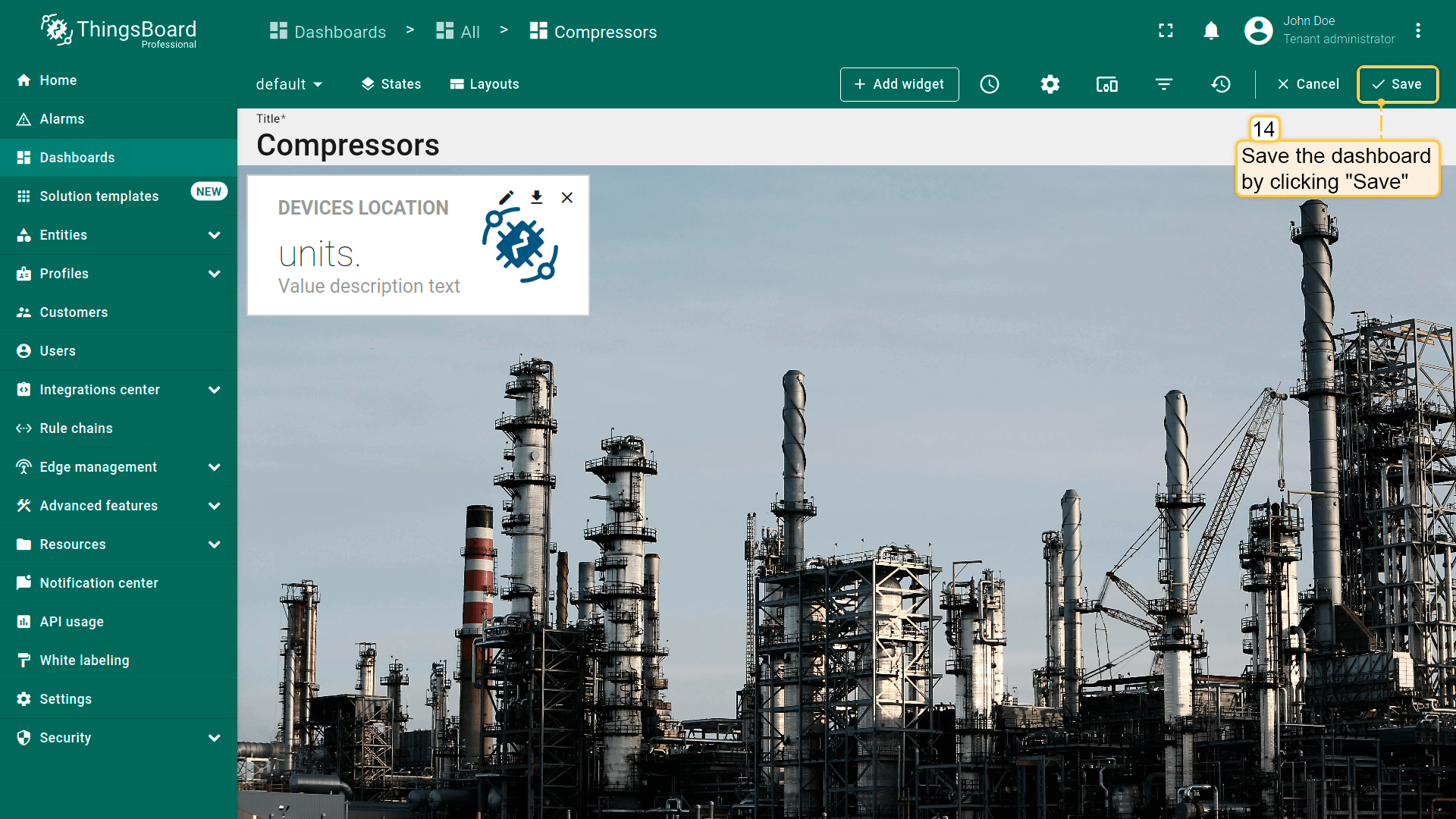Open Rule chains in sidebar
Image resolution: width=1456 pixels, height=819 pixels.
pos(76,428)
